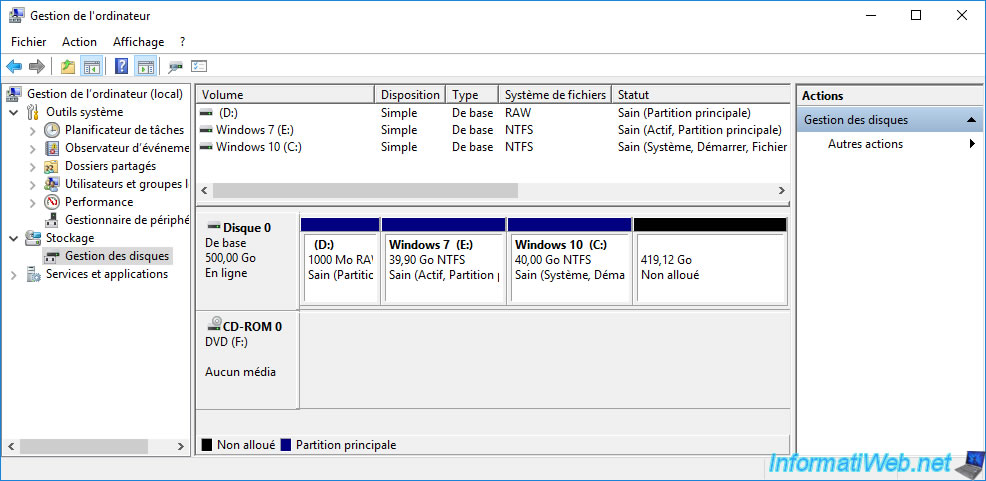Expand the Dossiers partagés node
Screen dimensions: 986x481
(x=33, y=167)
